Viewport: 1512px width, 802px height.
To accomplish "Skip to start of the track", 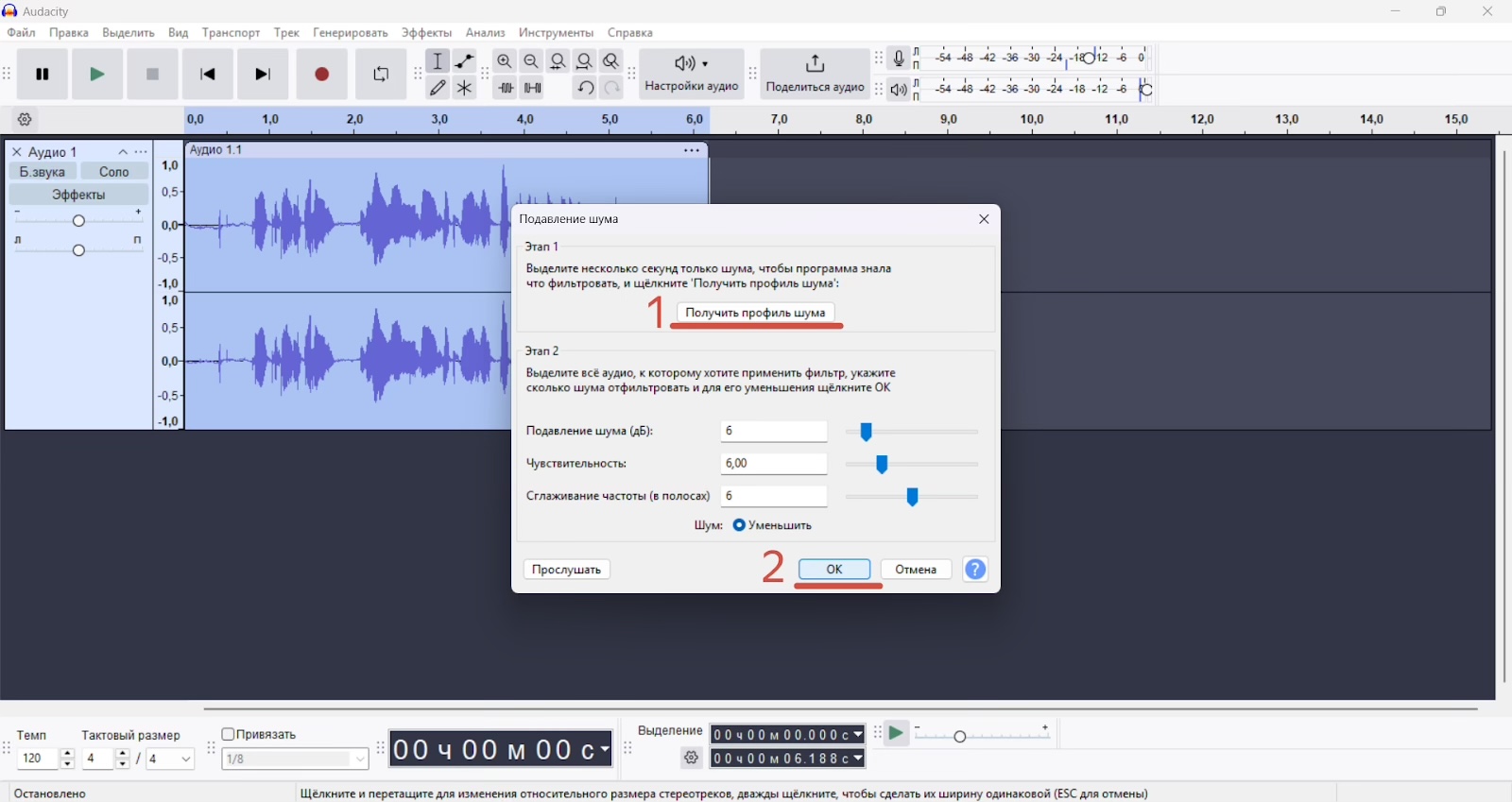I will [208, 75].
